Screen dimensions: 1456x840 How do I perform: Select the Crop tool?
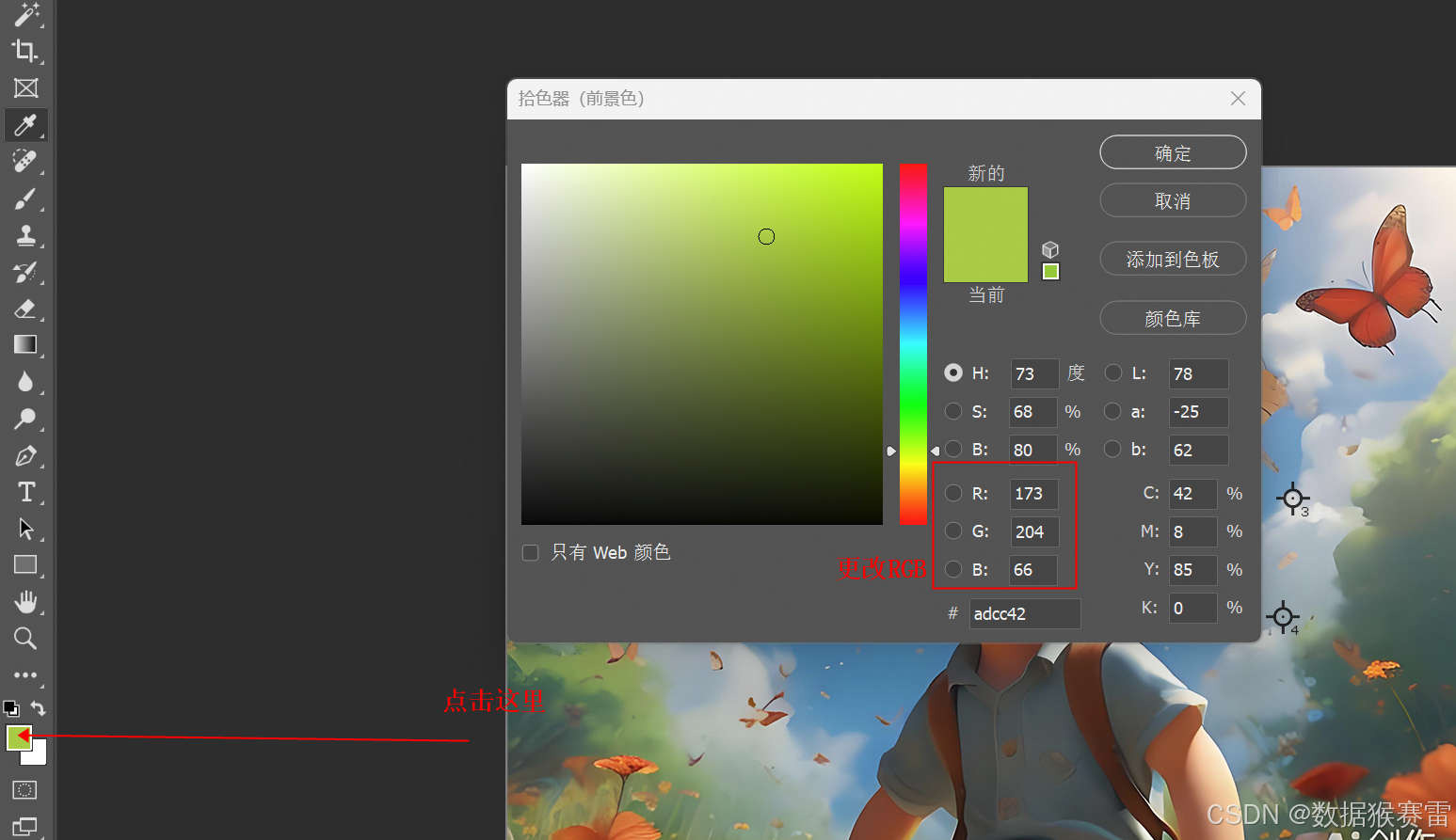click(x=25, y=51)
